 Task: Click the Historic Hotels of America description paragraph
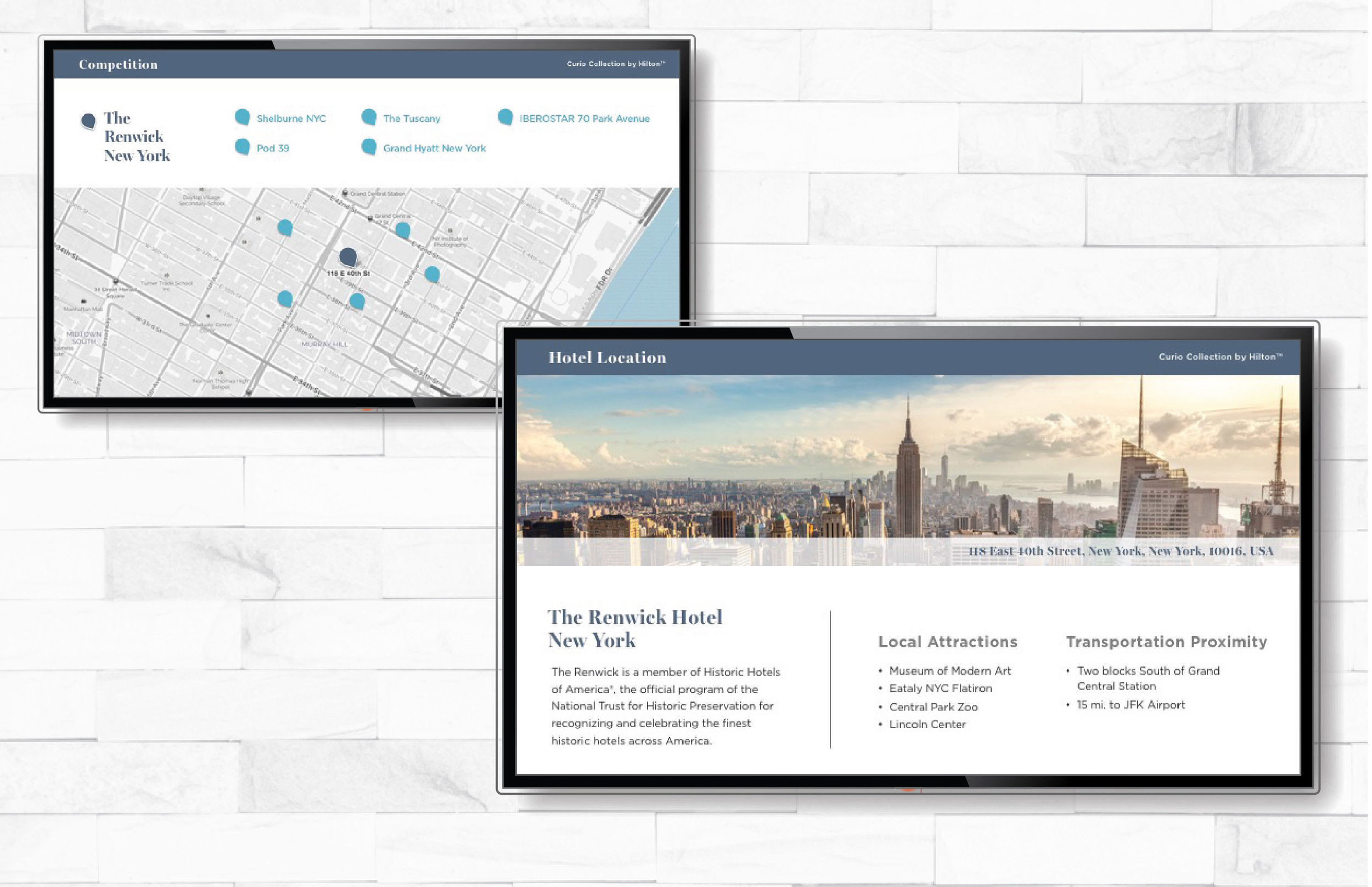(666, 706)
